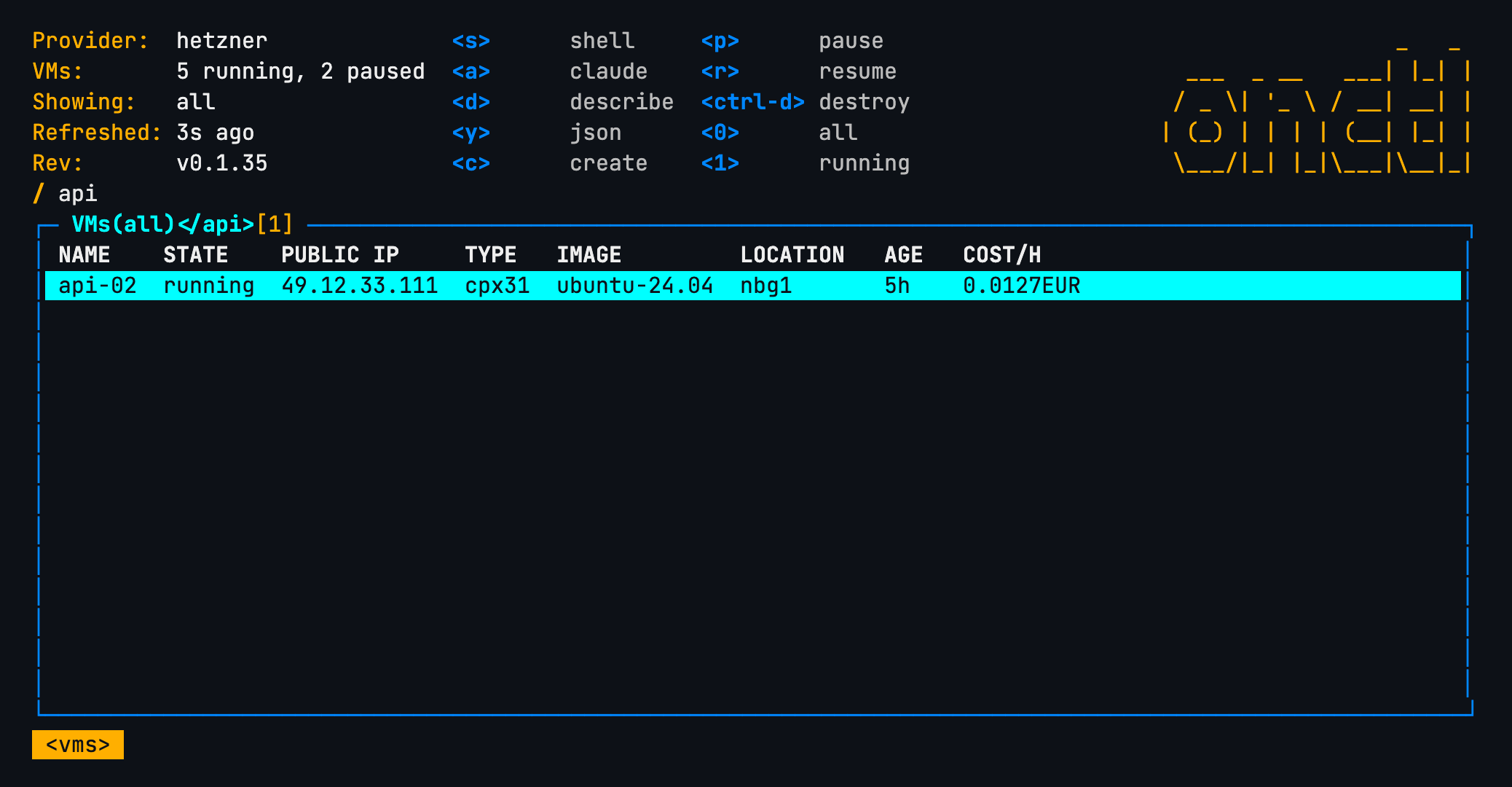Click the 0.0127EUR cost cell
The height and width of the screenshot is (787, 1512).
click(x=1022, y=286)
